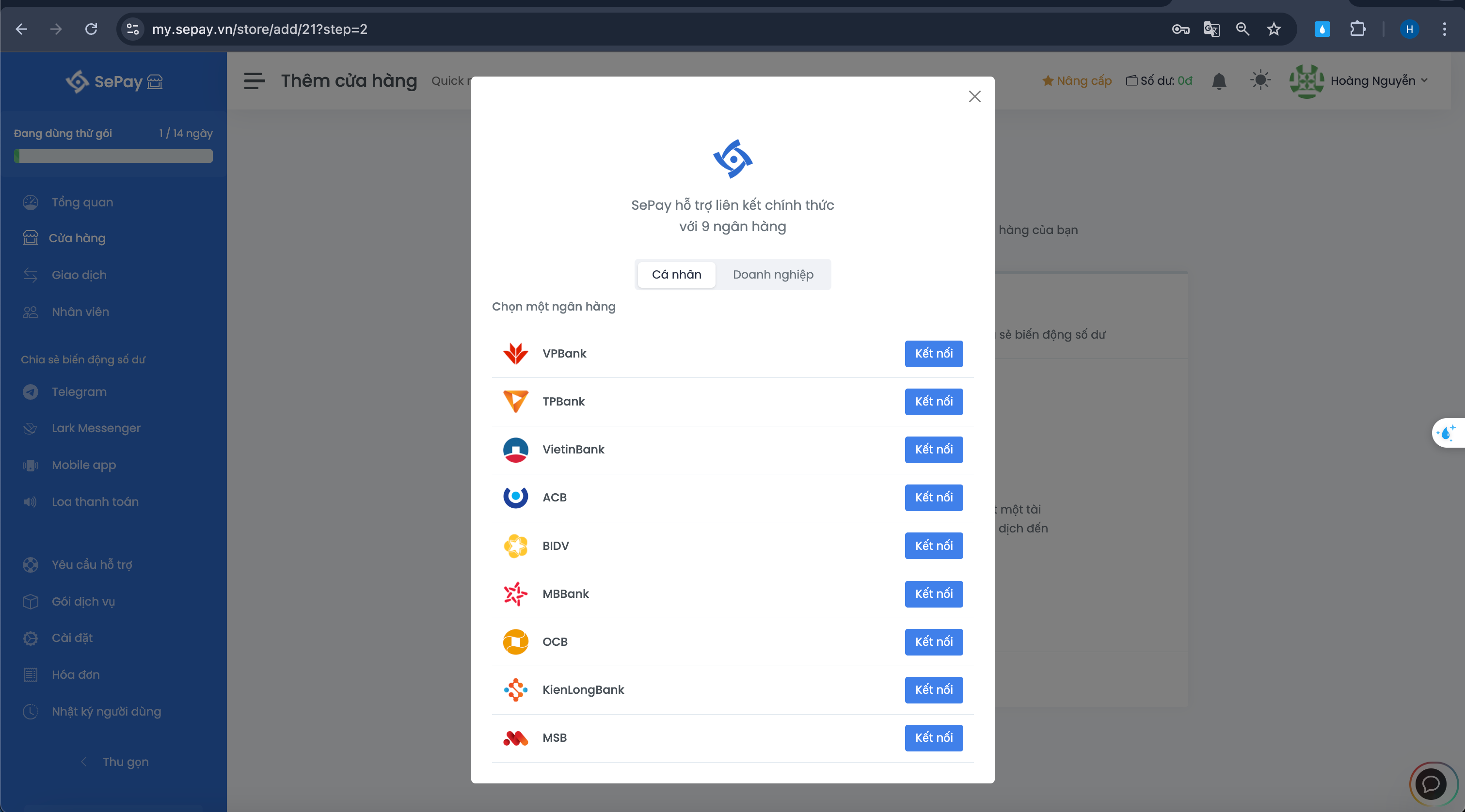1465x812 pixels.
Task: Open browser three-dot menu
Action: click(1444, 29)
